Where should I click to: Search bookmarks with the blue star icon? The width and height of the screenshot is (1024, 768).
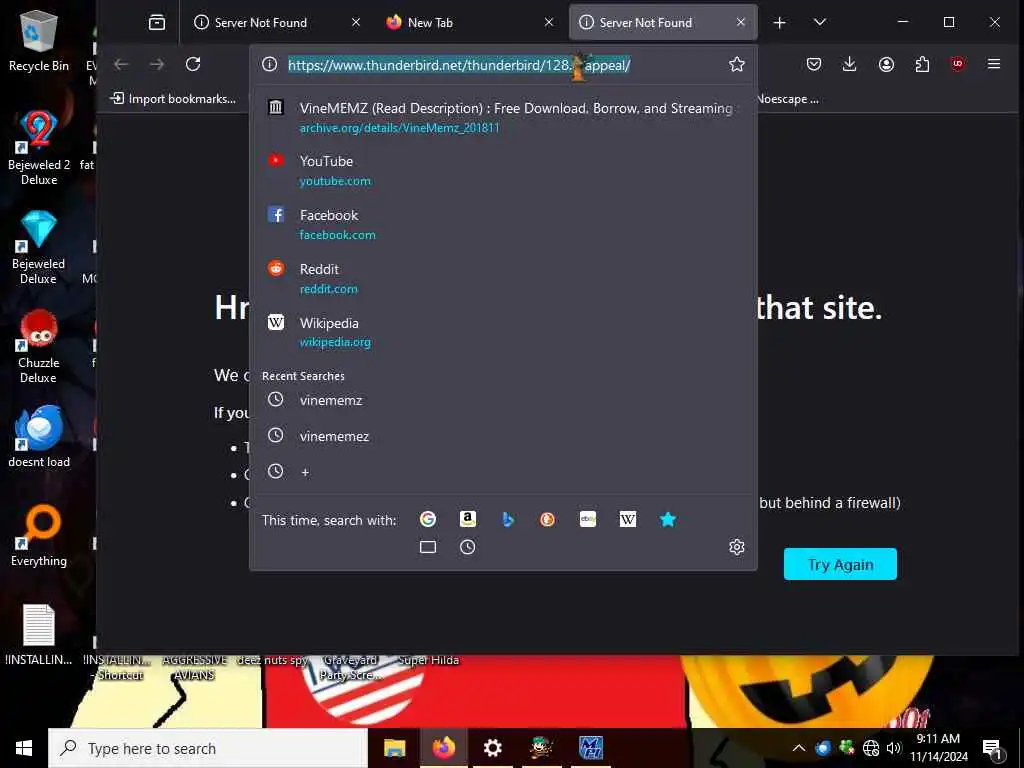[x=667, y=519]
